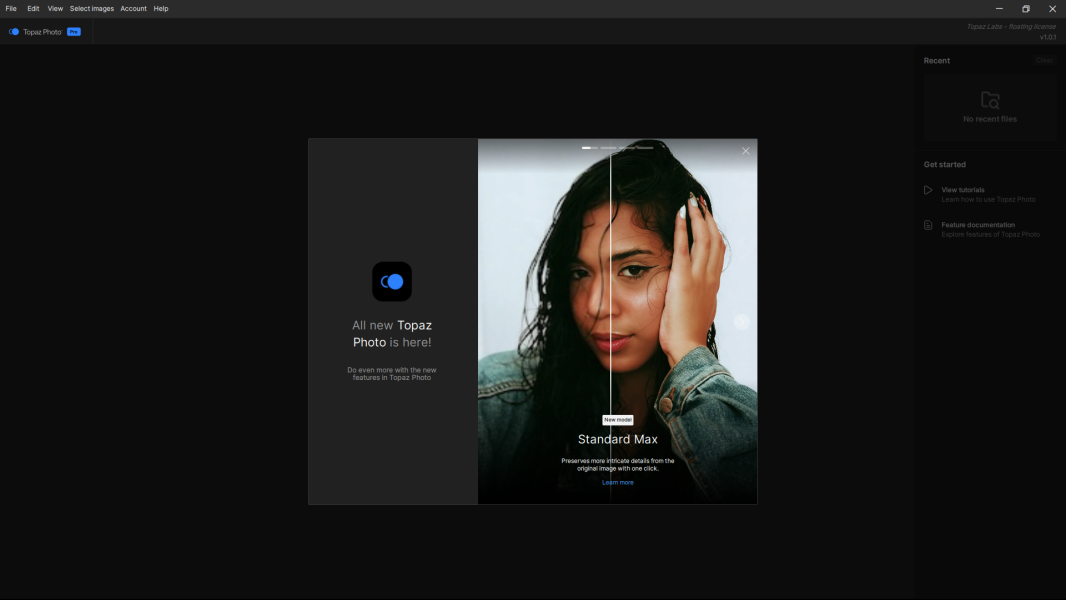
Task: Open the File menu
Action: point(11,9)
